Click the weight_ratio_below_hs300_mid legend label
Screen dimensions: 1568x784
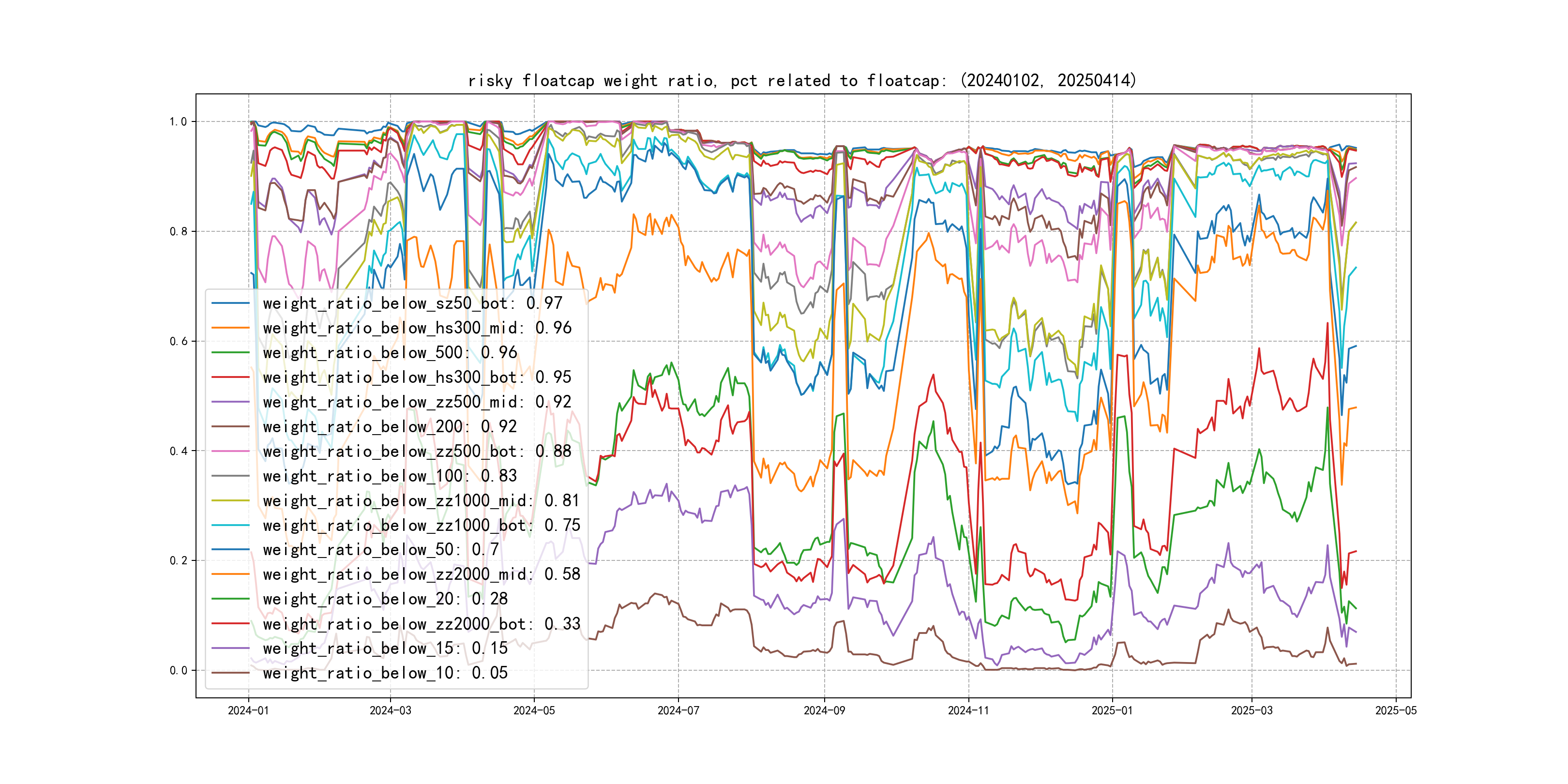click(417, 328)
